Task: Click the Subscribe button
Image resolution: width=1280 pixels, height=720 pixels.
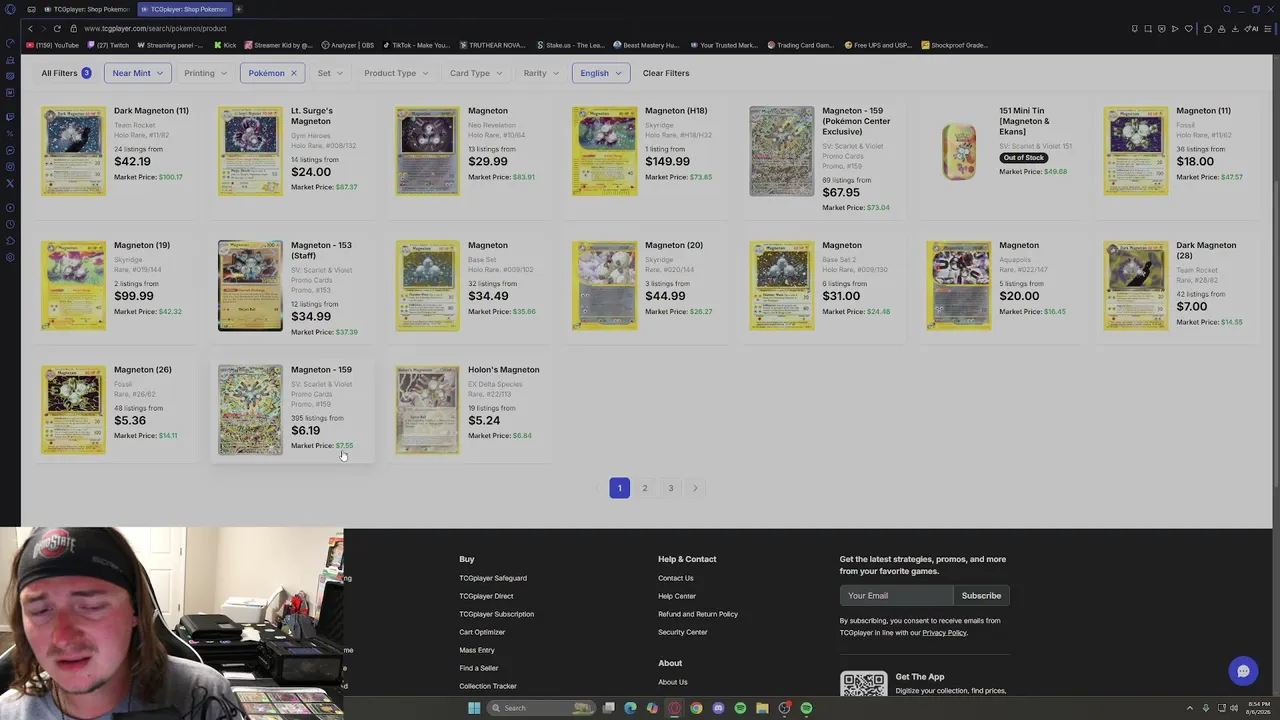Action: 981,596
